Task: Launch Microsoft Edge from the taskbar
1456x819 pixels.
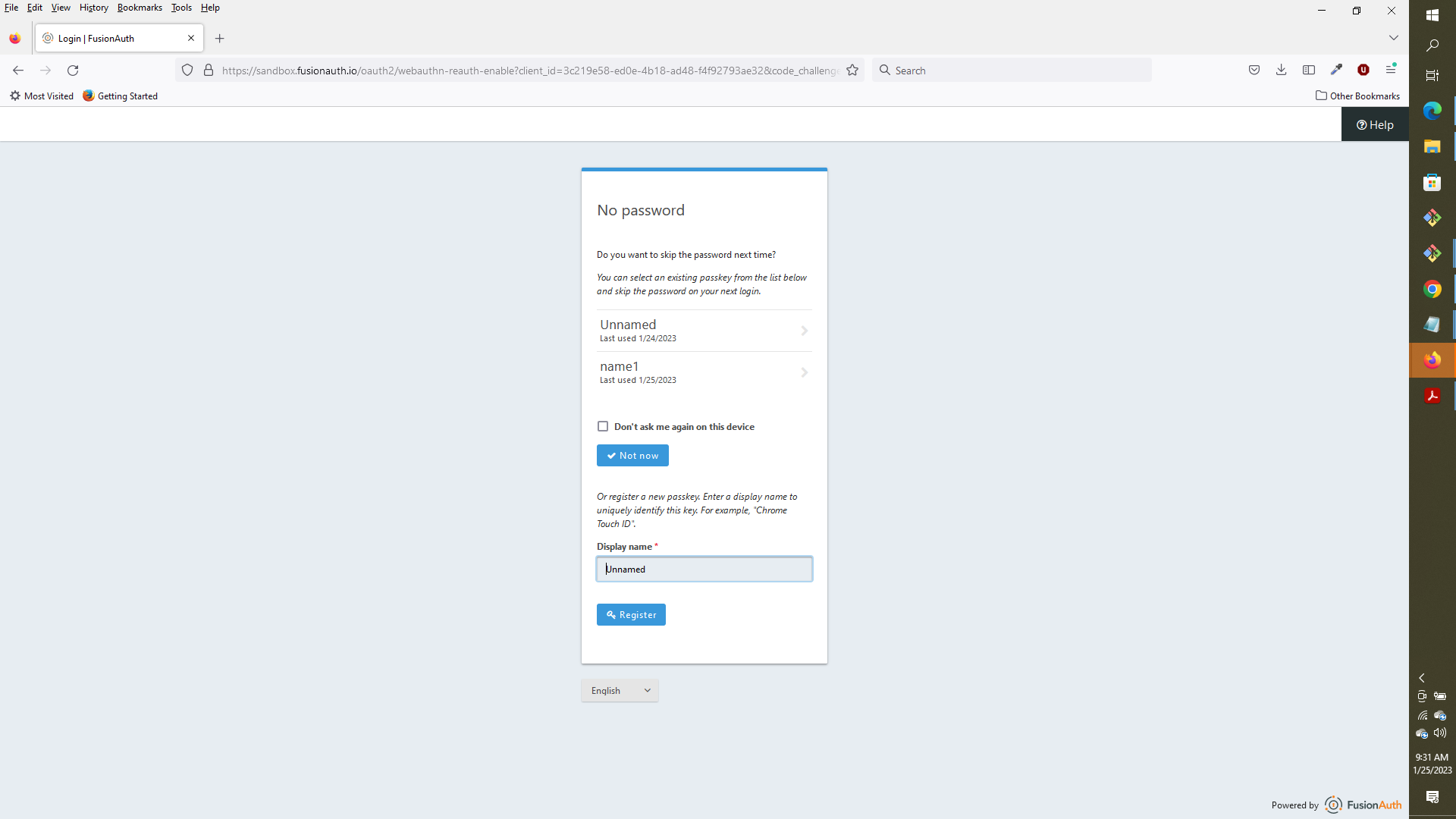Action: tap(1432, 110)
